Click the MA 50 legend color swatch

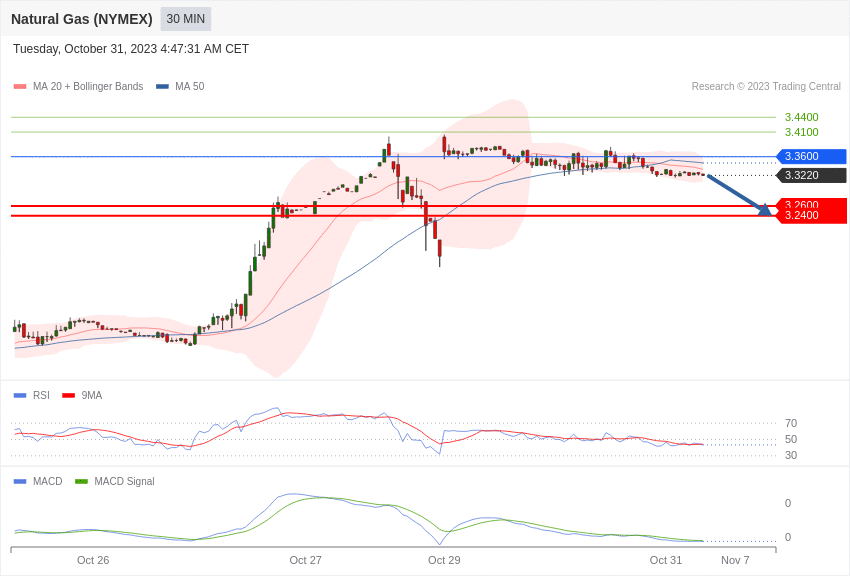pyautogui.click(x=162, y=87)
